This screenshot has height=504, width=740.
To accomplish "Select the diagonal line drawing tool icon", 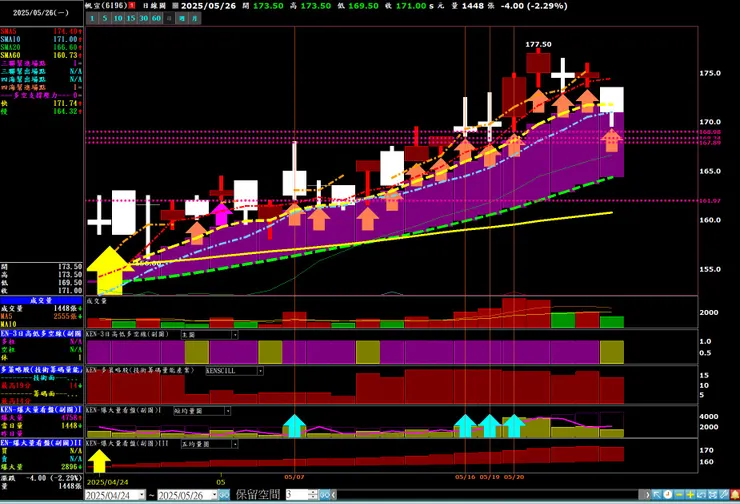I will coord(723,495).
